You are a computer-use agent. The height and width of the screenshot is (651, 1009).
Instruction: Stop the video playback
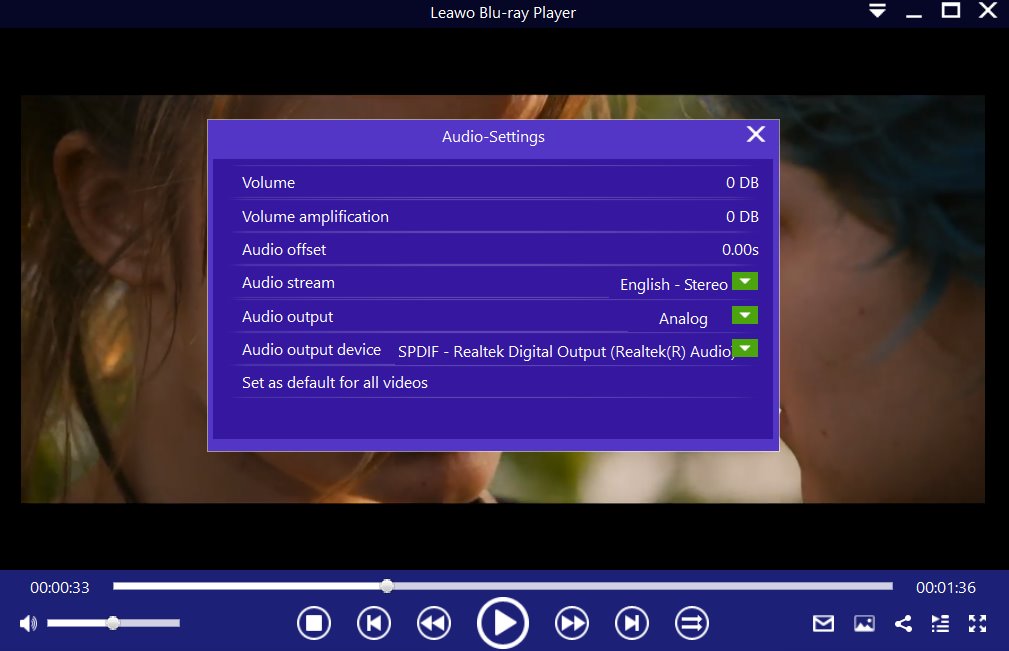point(314,622)
